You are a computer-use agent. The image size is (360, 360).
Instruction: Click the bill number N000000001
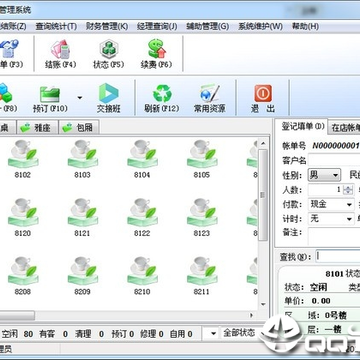(x=336, y=146)
